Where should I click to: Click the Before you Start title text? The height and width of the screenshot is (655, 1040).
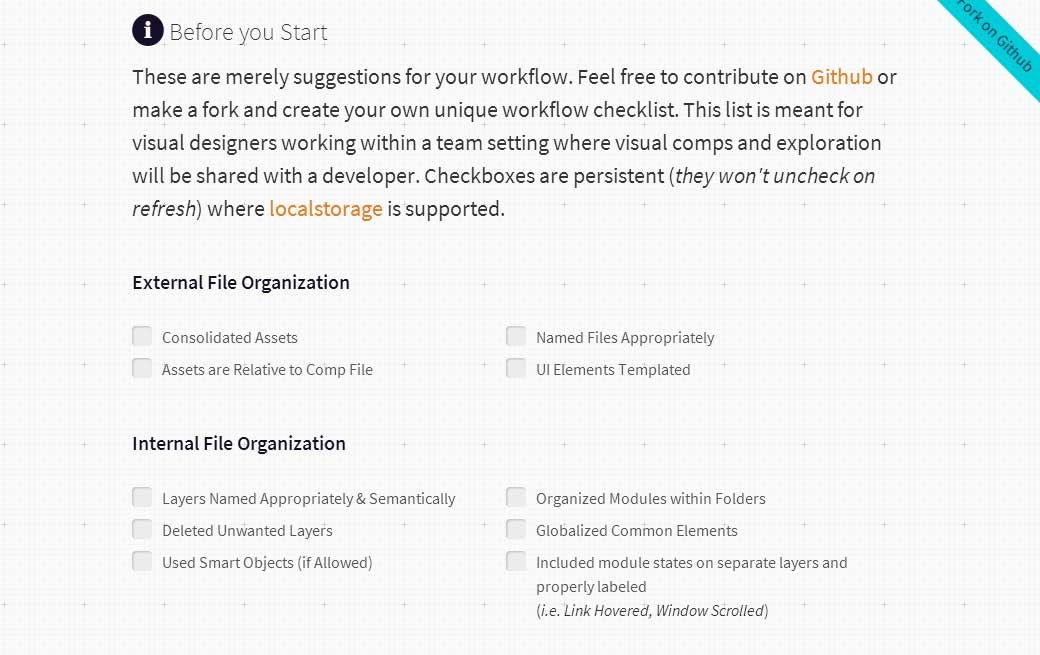point(248,32)
